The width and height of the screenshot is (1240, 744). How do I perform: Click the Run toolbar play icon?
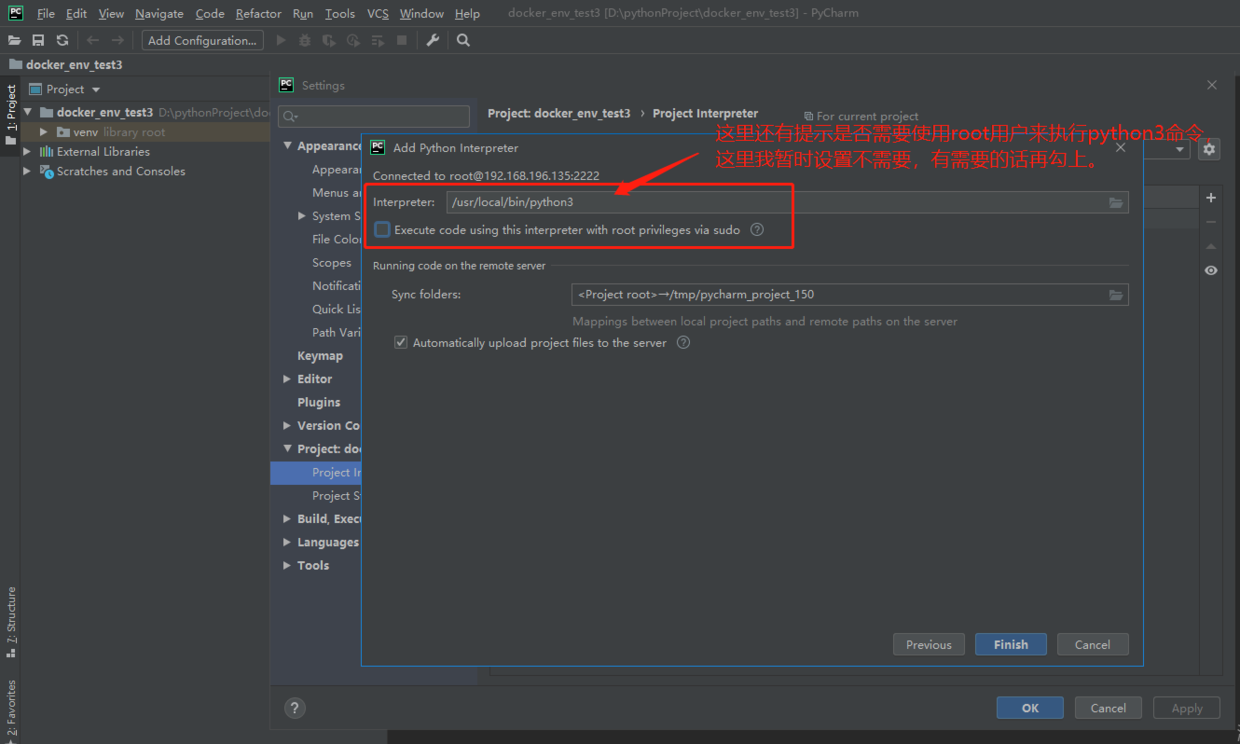tap(281, 40)
